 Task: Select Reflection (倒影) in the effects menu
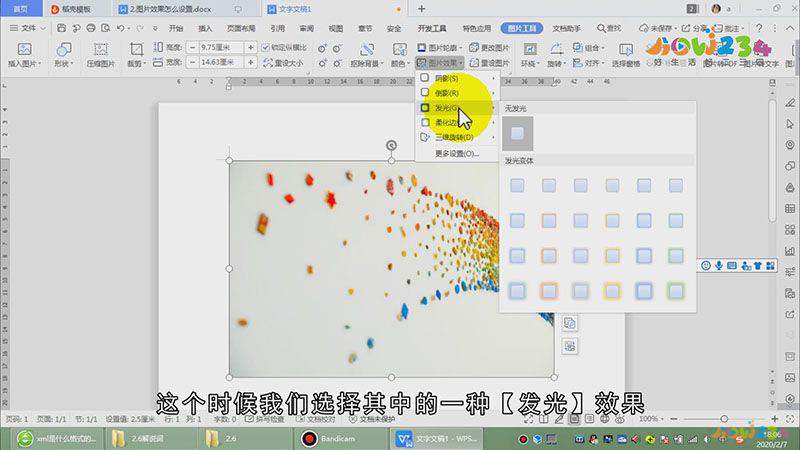457,93
